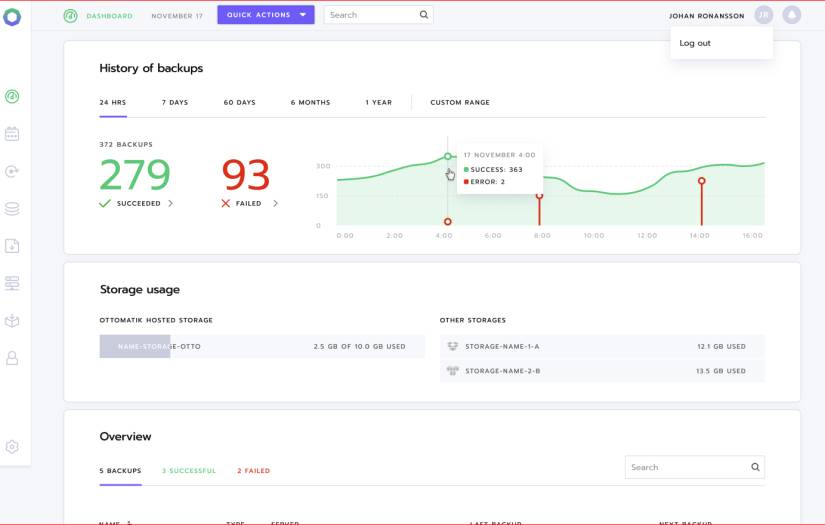Click the STORAGE-NAME-1-A storage row
Image resolution: width=825 pixels, height=525 pixels.
pos(602,347)
